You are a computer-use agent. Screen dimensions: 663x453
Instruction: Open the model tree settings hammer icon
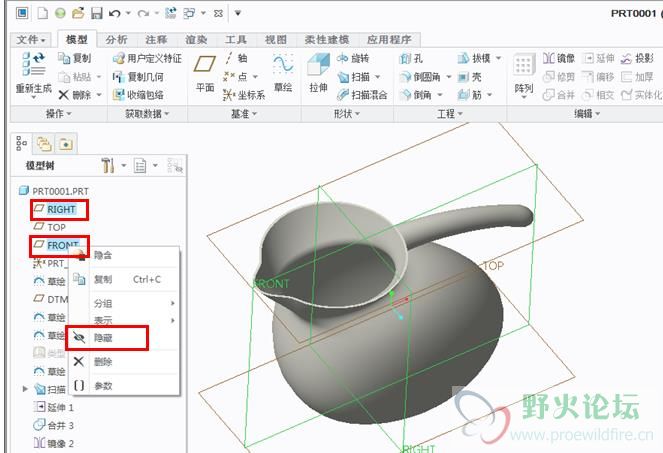108,165
